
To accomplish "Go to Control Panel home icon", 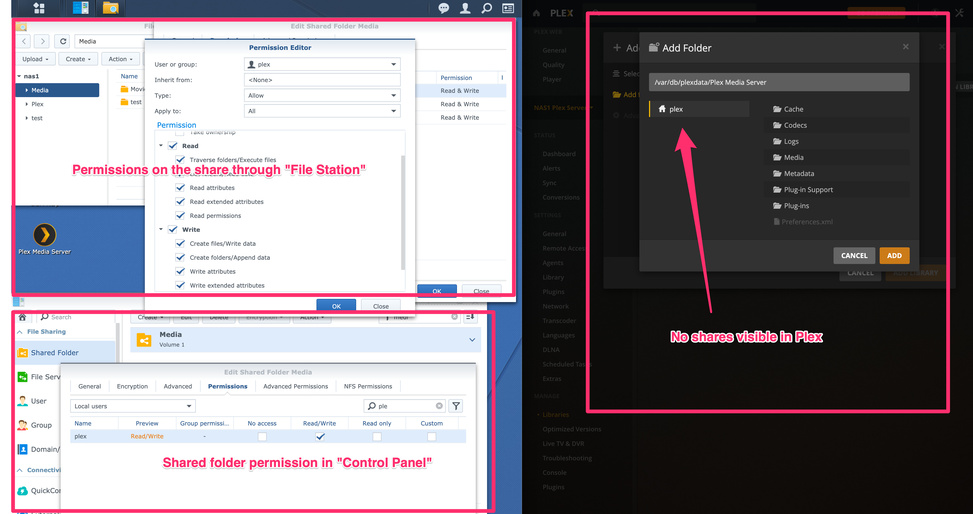I will click(x=22, y=317).
